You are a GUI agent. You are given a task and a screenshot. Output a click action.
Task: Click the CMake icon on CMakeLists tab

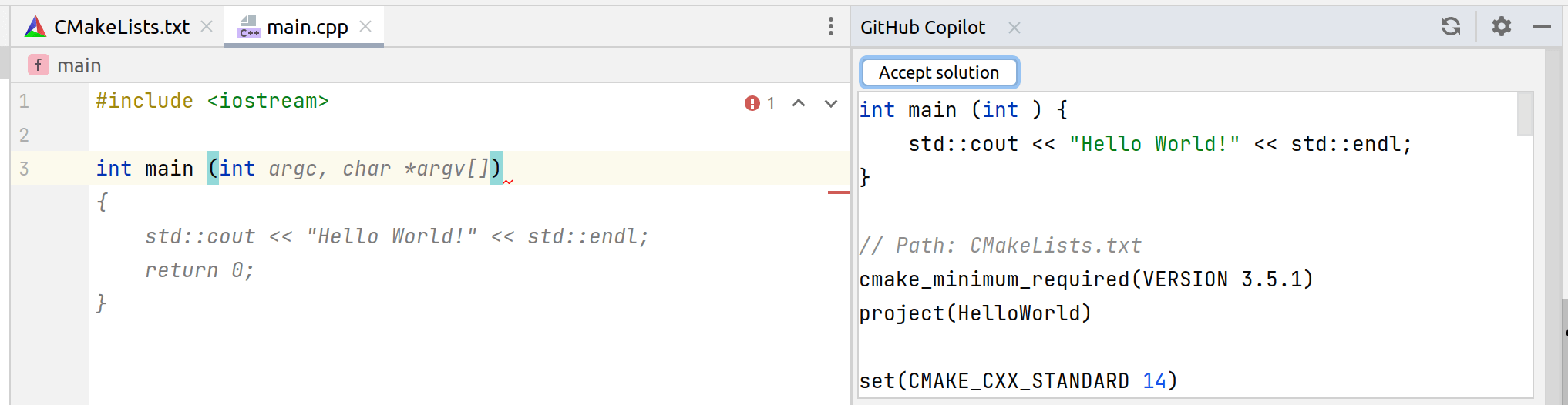pyautogui.click(x=35, y=27)
